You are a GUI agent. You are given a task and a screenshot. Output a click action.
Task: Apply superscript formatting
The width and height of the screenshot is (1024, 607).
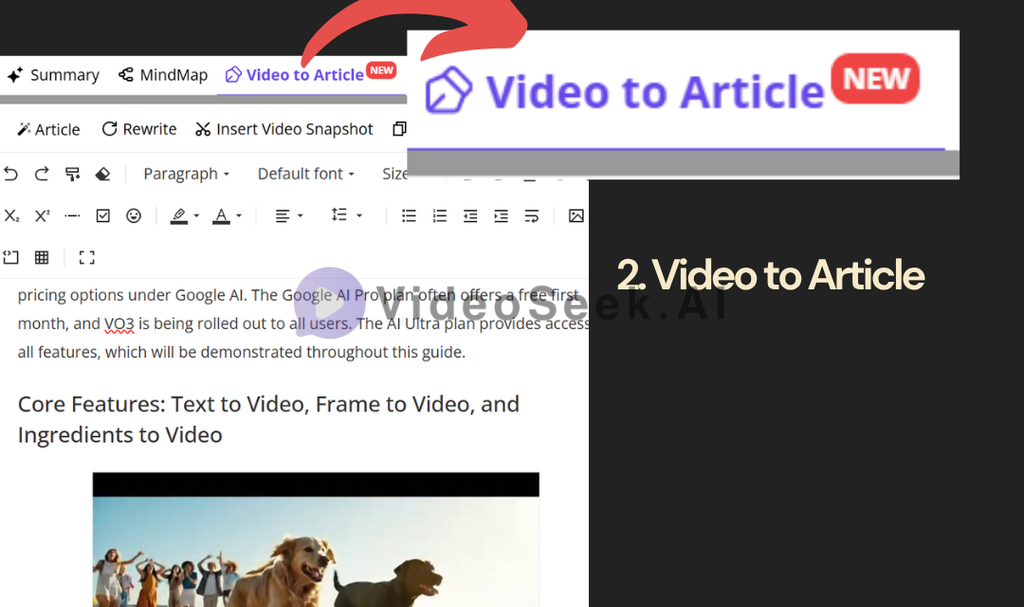tap(42, 216)
